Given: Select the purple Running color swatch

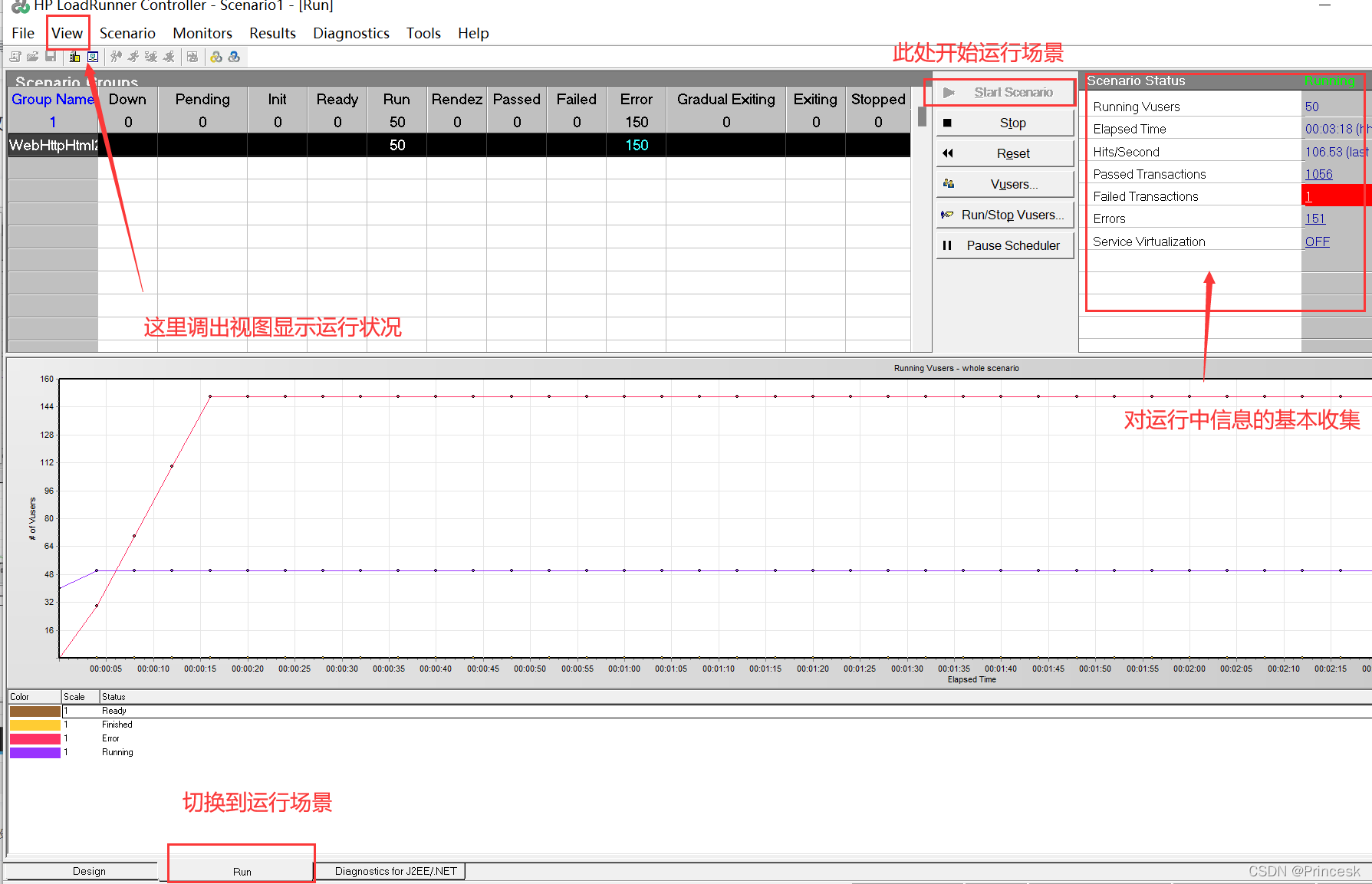Looking at the screenshot, I should tap(35, 752).
